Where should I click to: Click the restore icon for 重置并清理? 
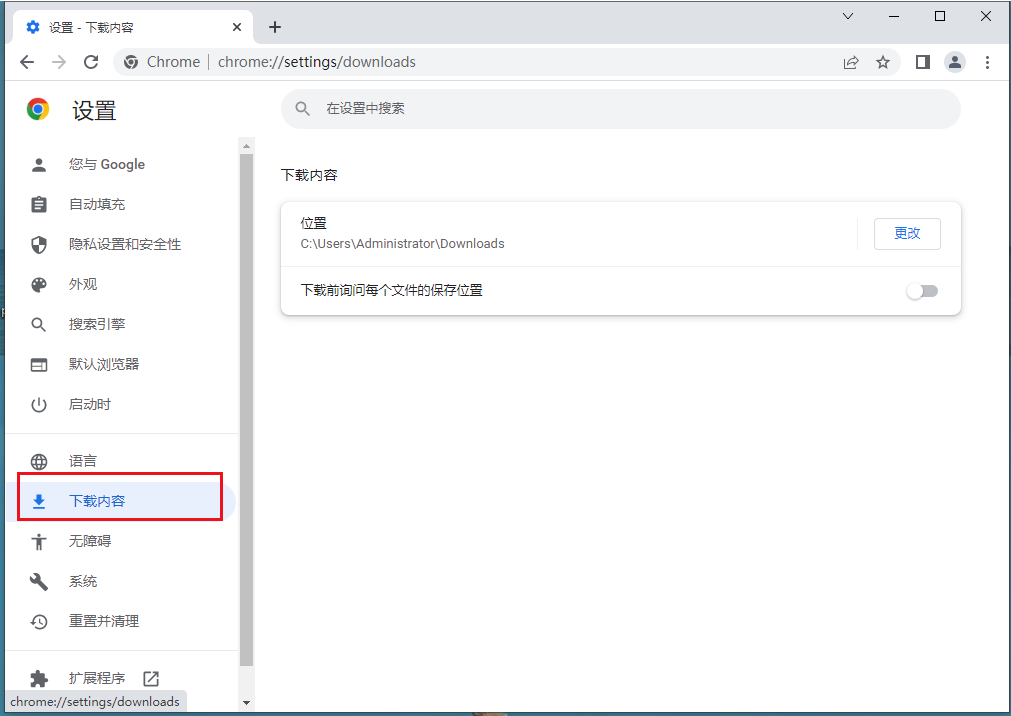[39, 621]
